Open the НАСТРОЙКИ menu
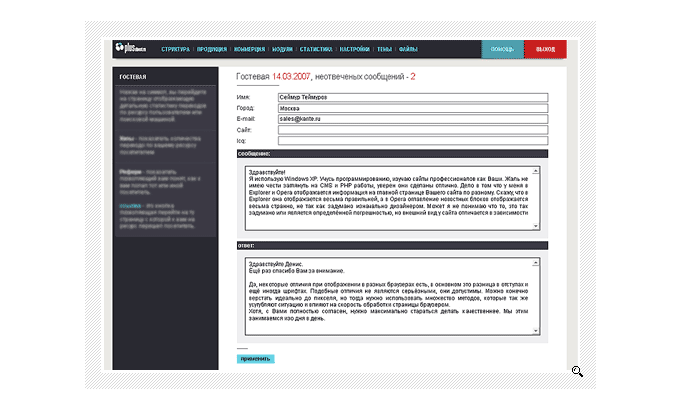The width and height of the screenshot is (676, 410). [x=354, y=49]
